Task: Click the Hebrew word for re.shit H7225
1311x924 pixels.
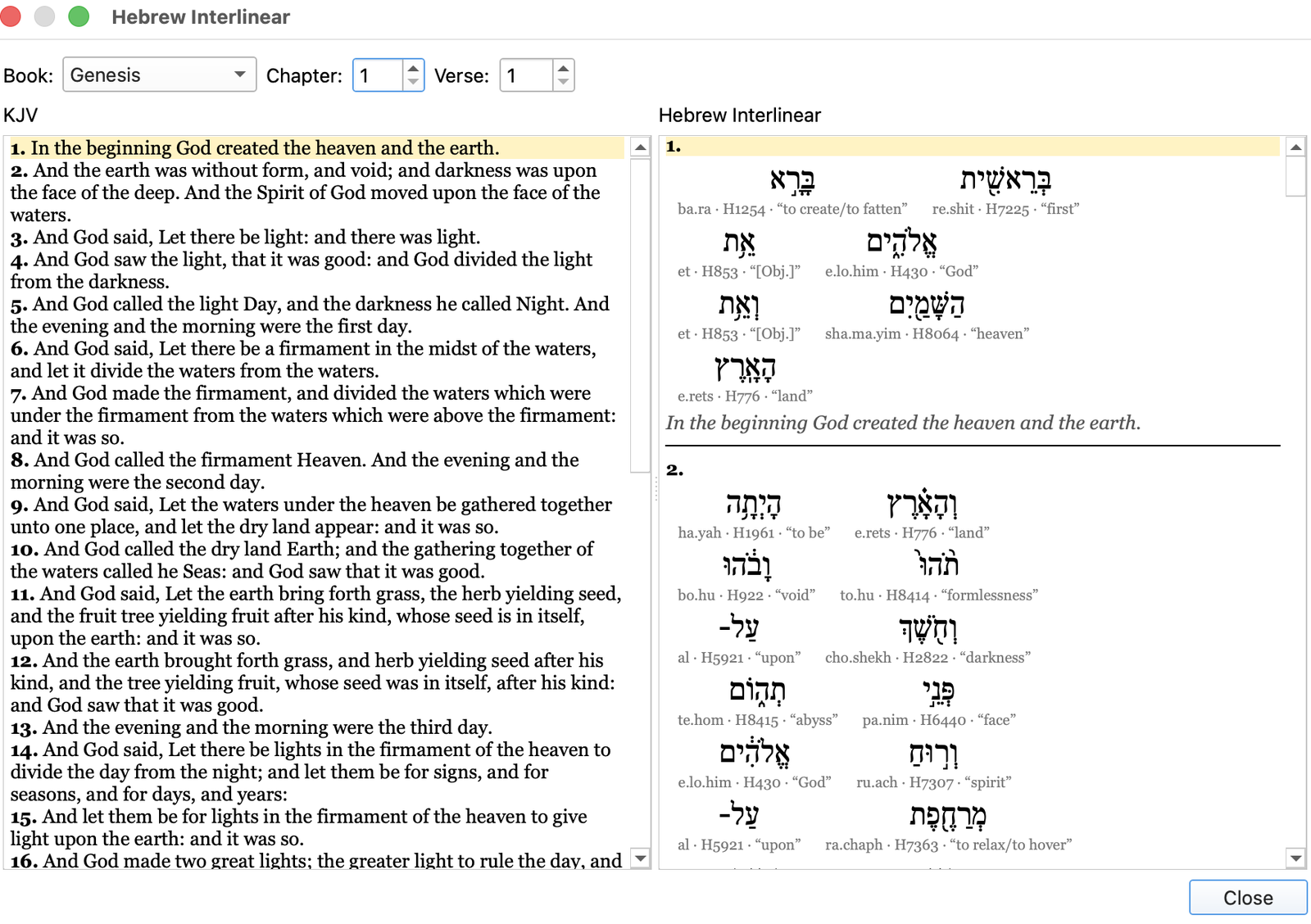Action: [1005, 179]
